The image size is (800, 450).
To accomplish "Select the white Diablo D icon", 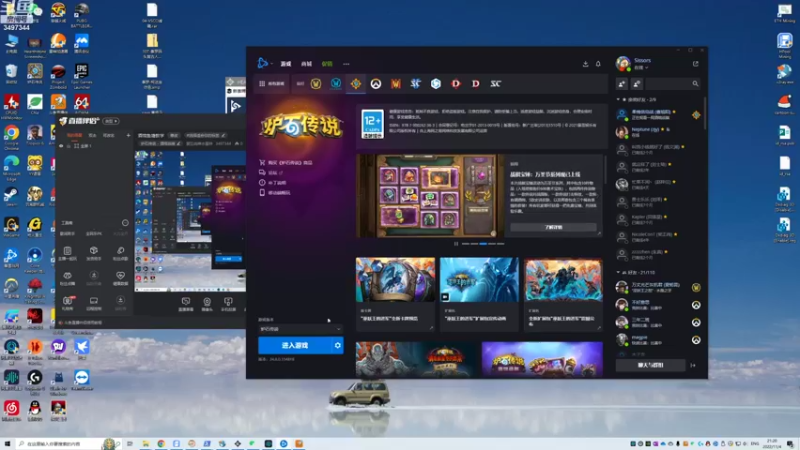I will click(476, 84).
